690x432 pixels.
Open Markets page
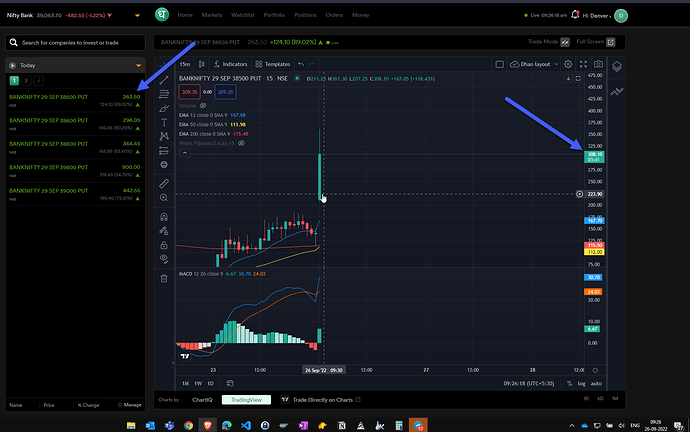[212, 15]
